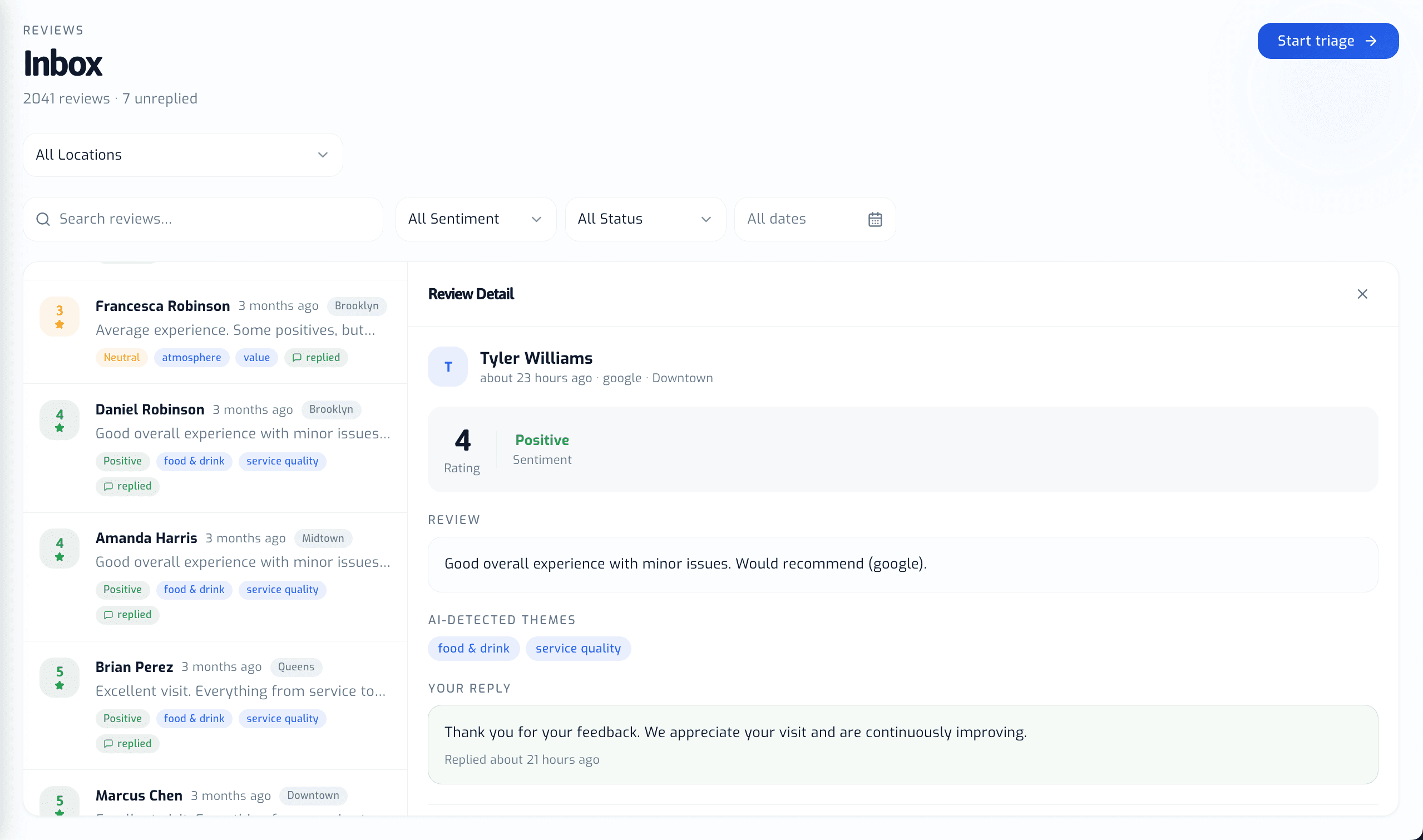Click the '4' rating number in Review Detail
This screenshot has width=1423, height=840.
click(x=462, y=441)
